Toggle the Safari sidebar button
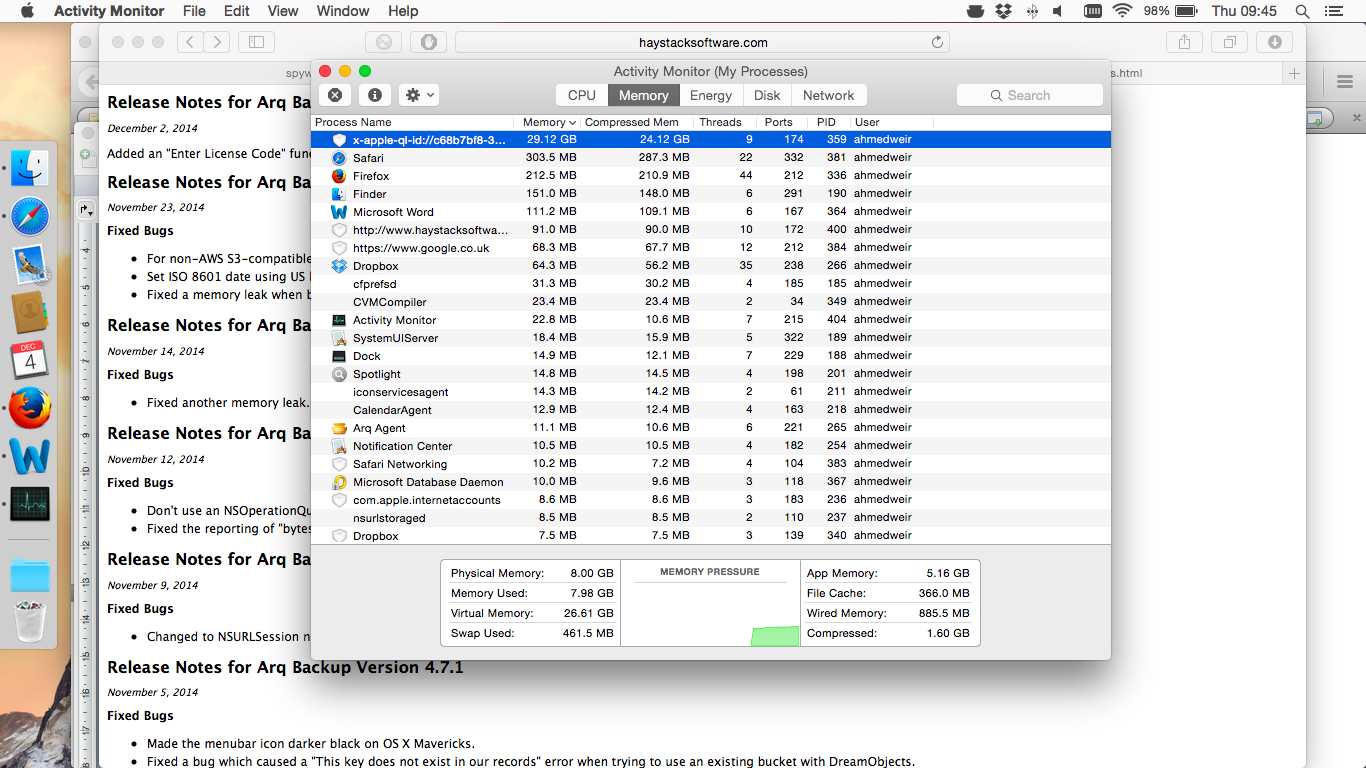Viewport: 1366px width, 768px height. 256,42
